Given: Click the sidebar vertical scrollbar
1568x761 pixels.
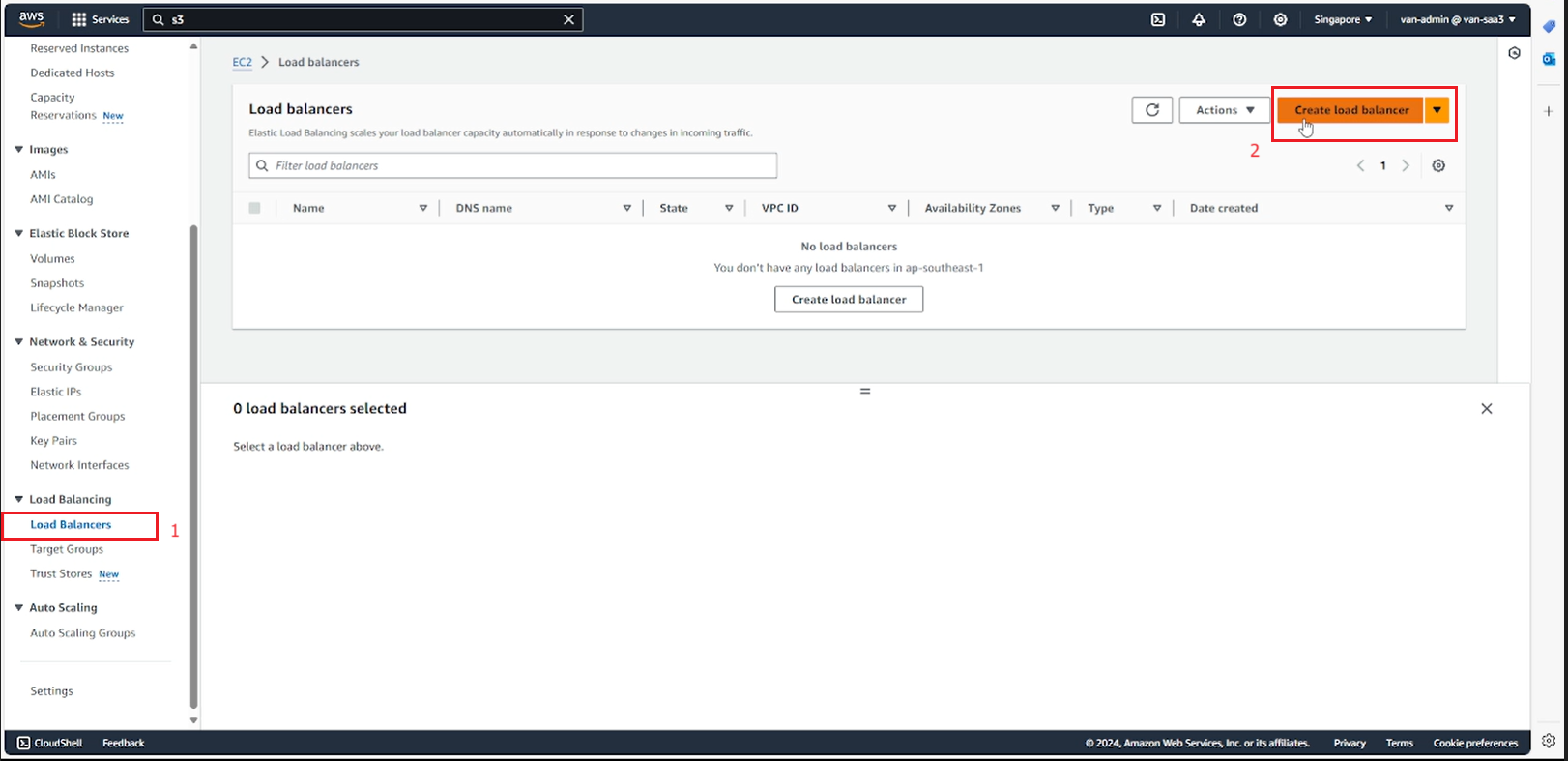Looking at the screenshot, I should tap(193, 466).
